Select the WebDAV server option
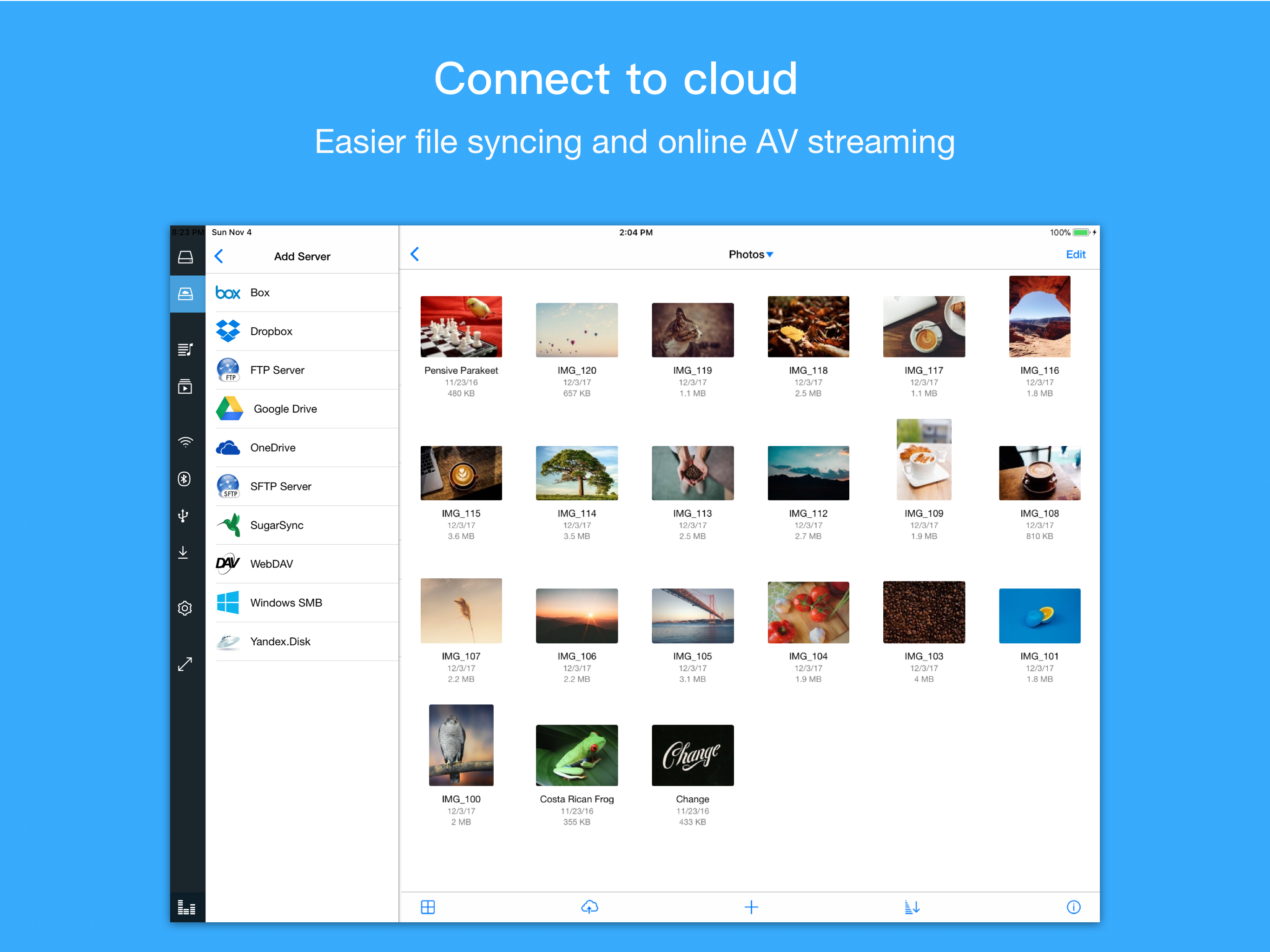Image resolution: width=1270 pixels, height=952 pixels. pos(271,564)
